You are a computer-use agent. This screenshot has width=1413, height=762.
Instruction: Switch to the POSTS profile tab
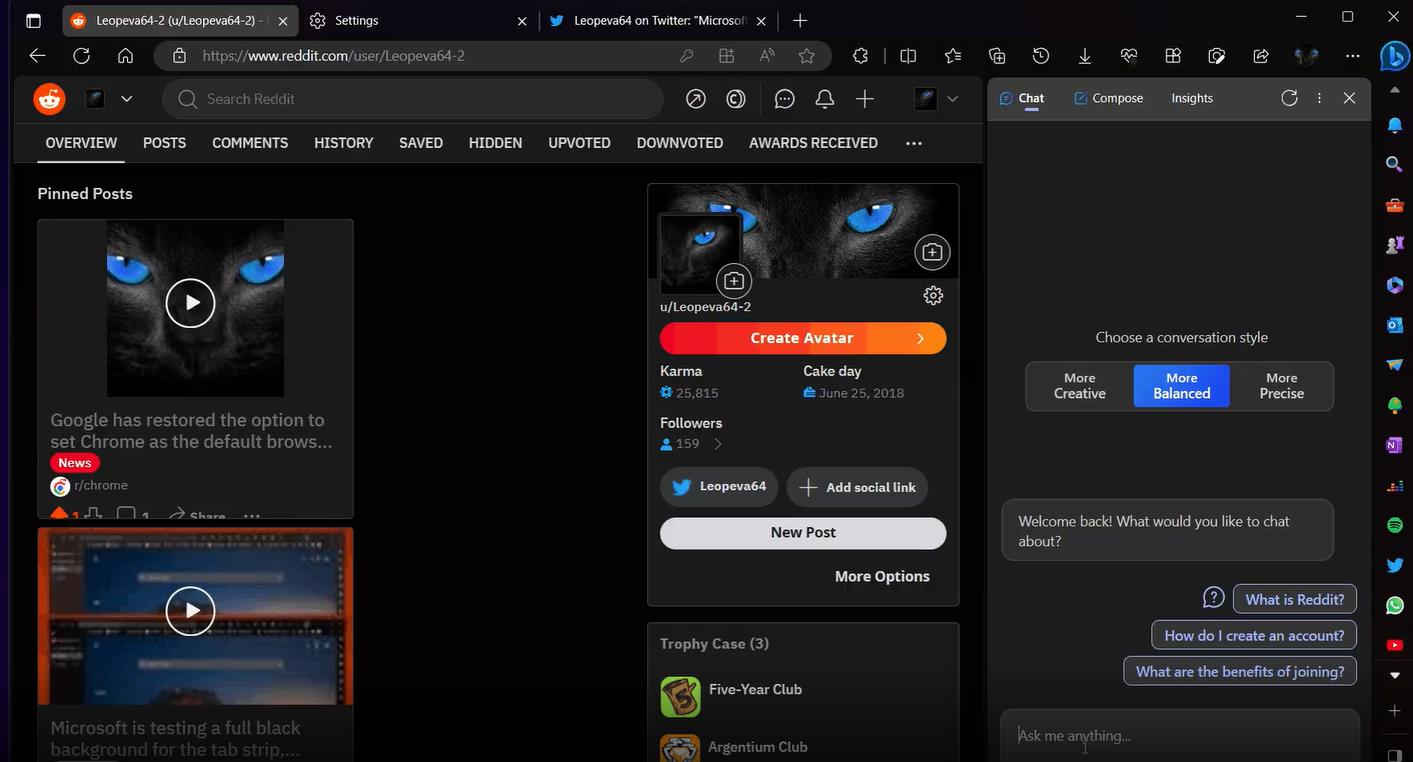coord(164,143)
